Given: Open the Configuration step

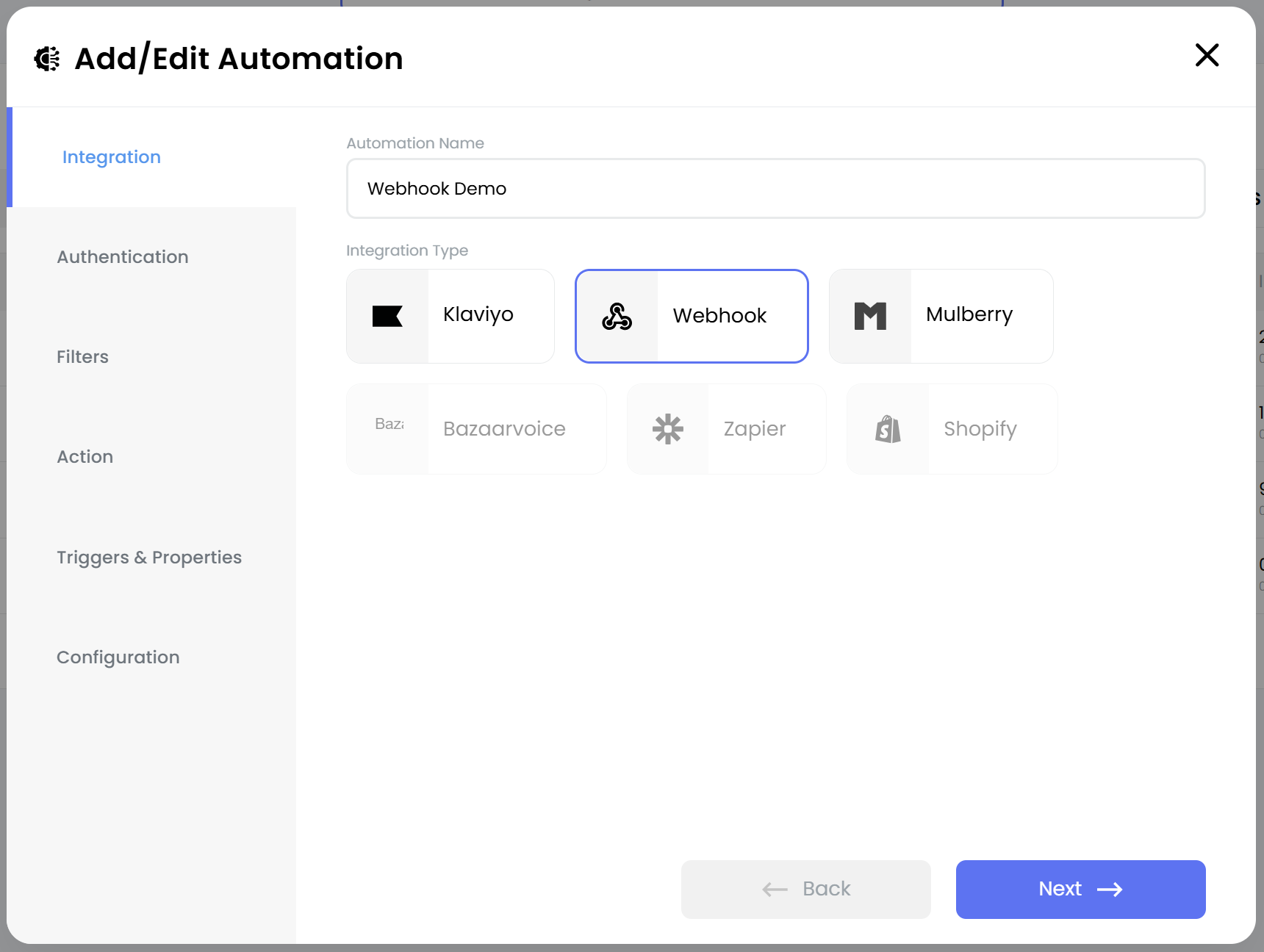Looking at the screenshot, I should (x=151, y=657).
